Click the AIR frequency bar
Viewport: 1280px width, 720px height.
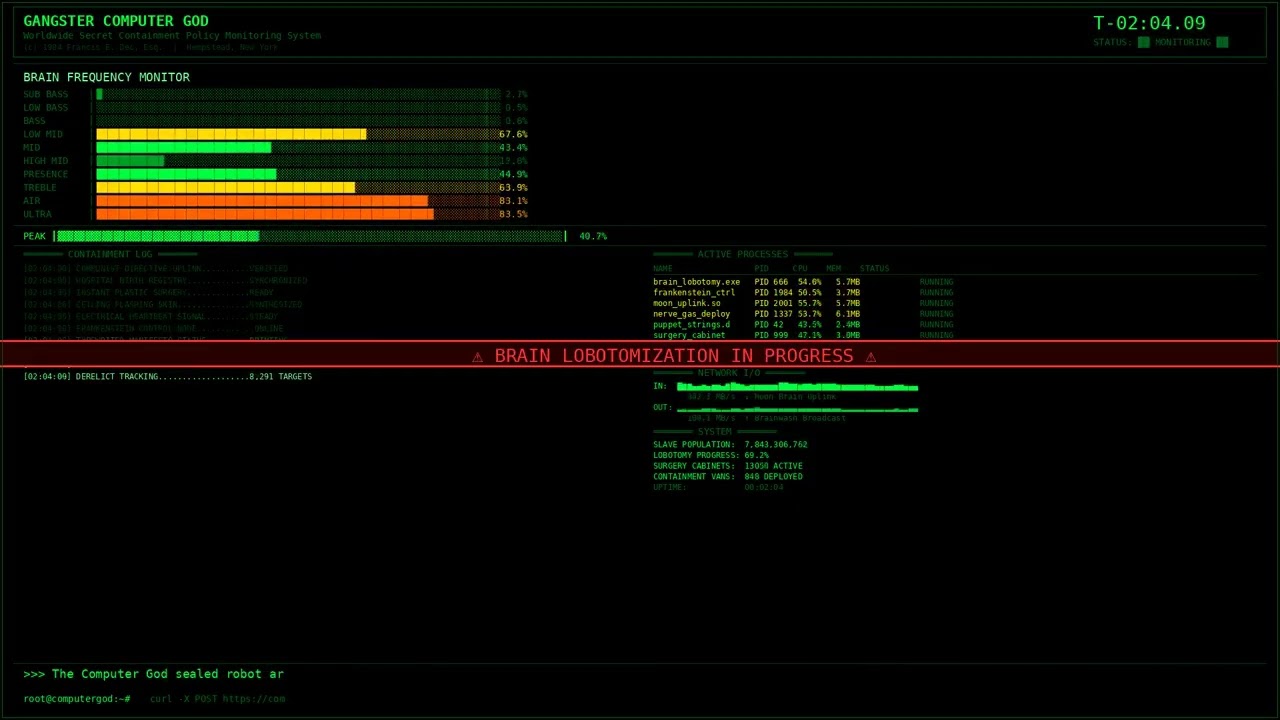(x=297, y=201)
